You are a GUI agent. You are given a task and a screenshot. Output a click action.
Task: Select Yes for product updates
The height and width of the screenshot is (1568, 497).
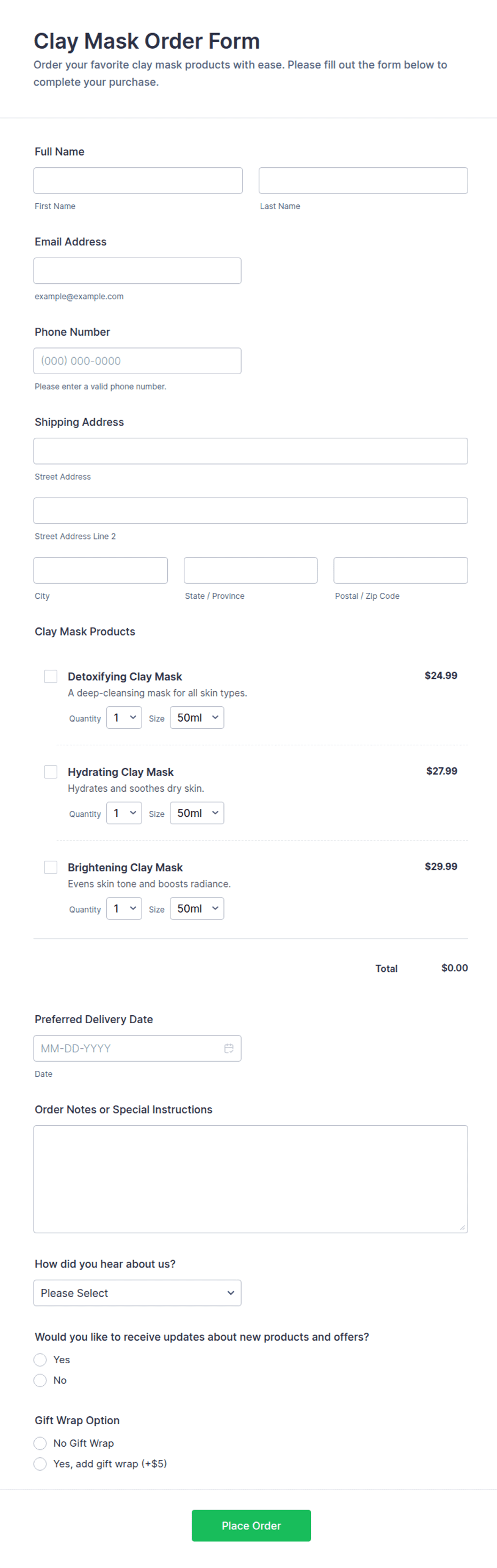(40, 1360)
